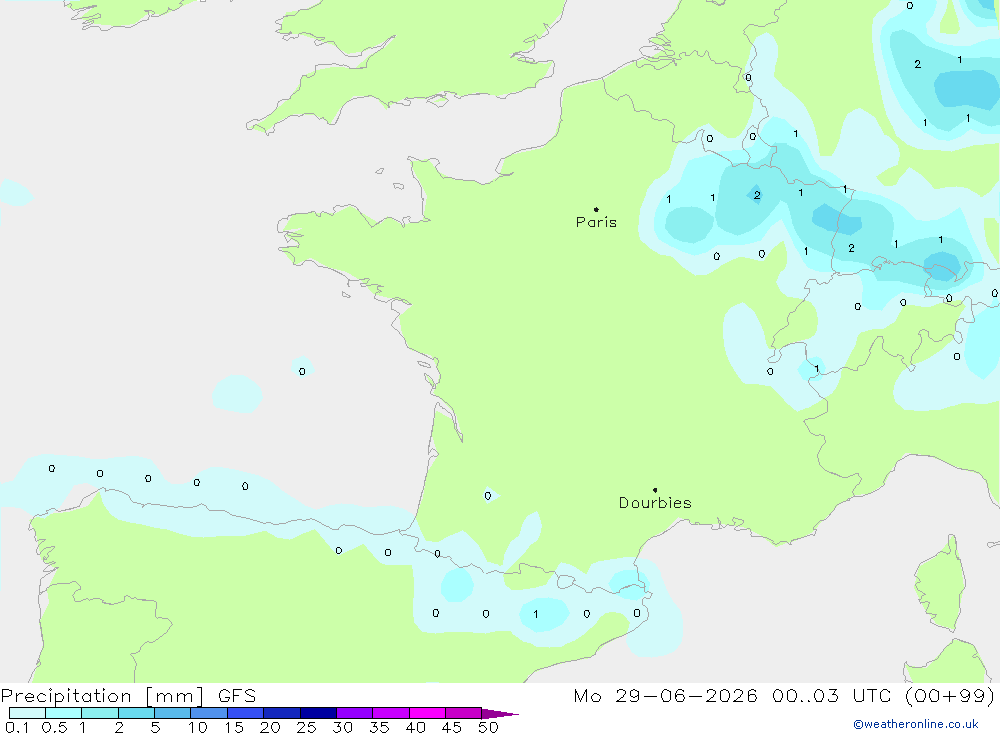Click the legend value label '35'
This screenshot has width=1000, height=733.
[x=379, y=727]
